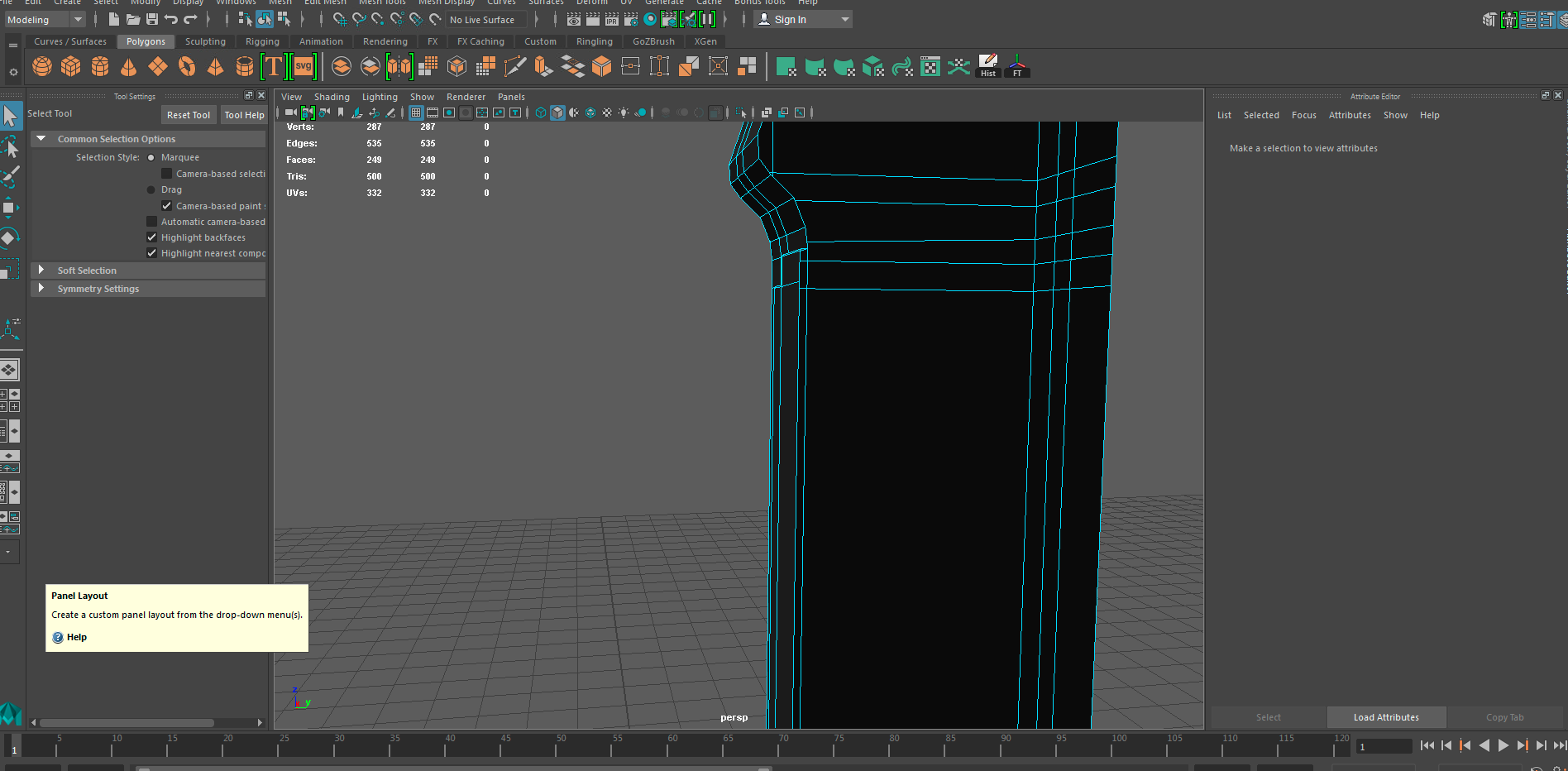The width and height of the screenshot is (1568, 771).
Task: Click the SVG tool shelf icon
Action: tap(304, 66)
